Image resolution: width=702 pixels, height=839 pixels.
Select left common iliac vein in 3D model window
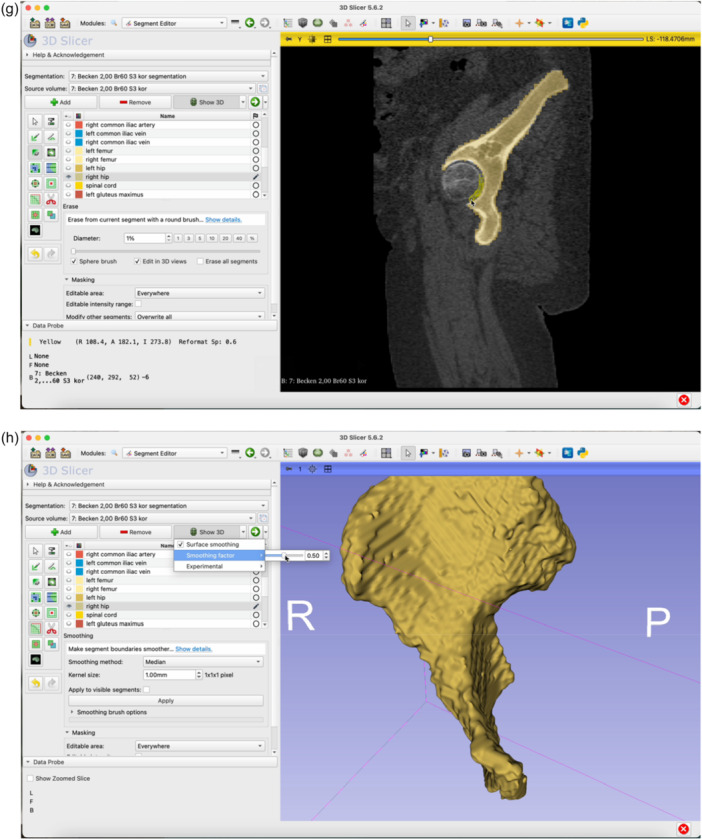point(116,563)
